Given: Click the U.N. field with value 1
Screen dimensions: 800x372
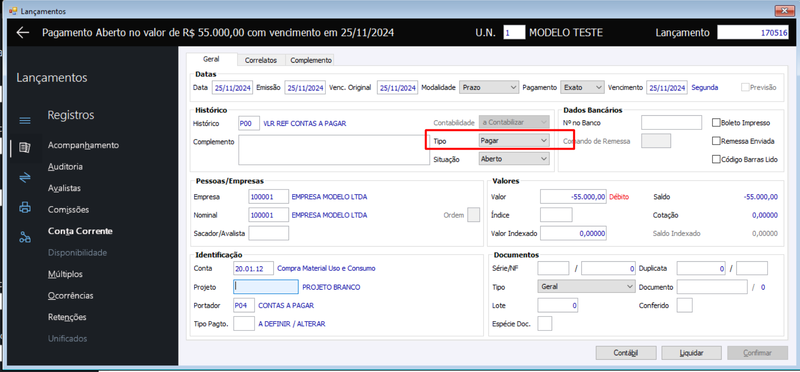Looking at the screenshot, I should (514, 33).
